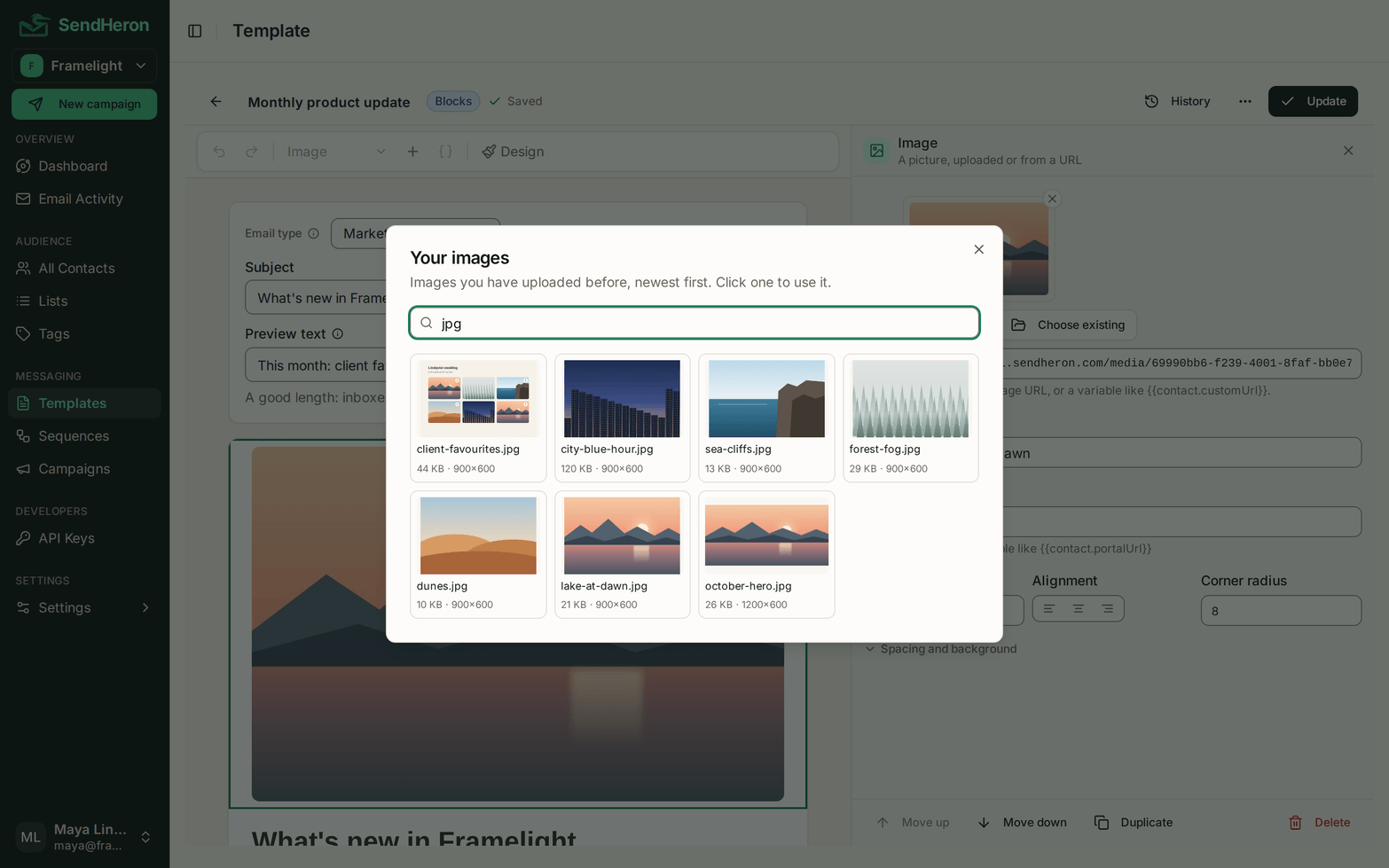Open Maya Lin account menu
1389x868 pixels.
point(84,837)
